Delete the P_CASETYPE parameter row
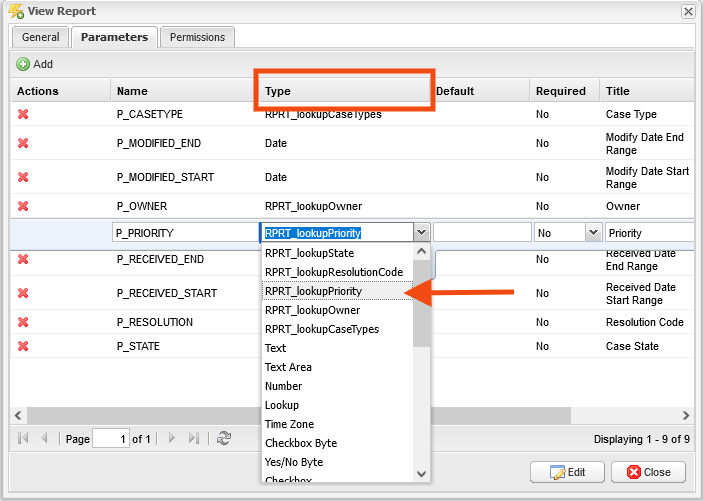 coord(23,114)
